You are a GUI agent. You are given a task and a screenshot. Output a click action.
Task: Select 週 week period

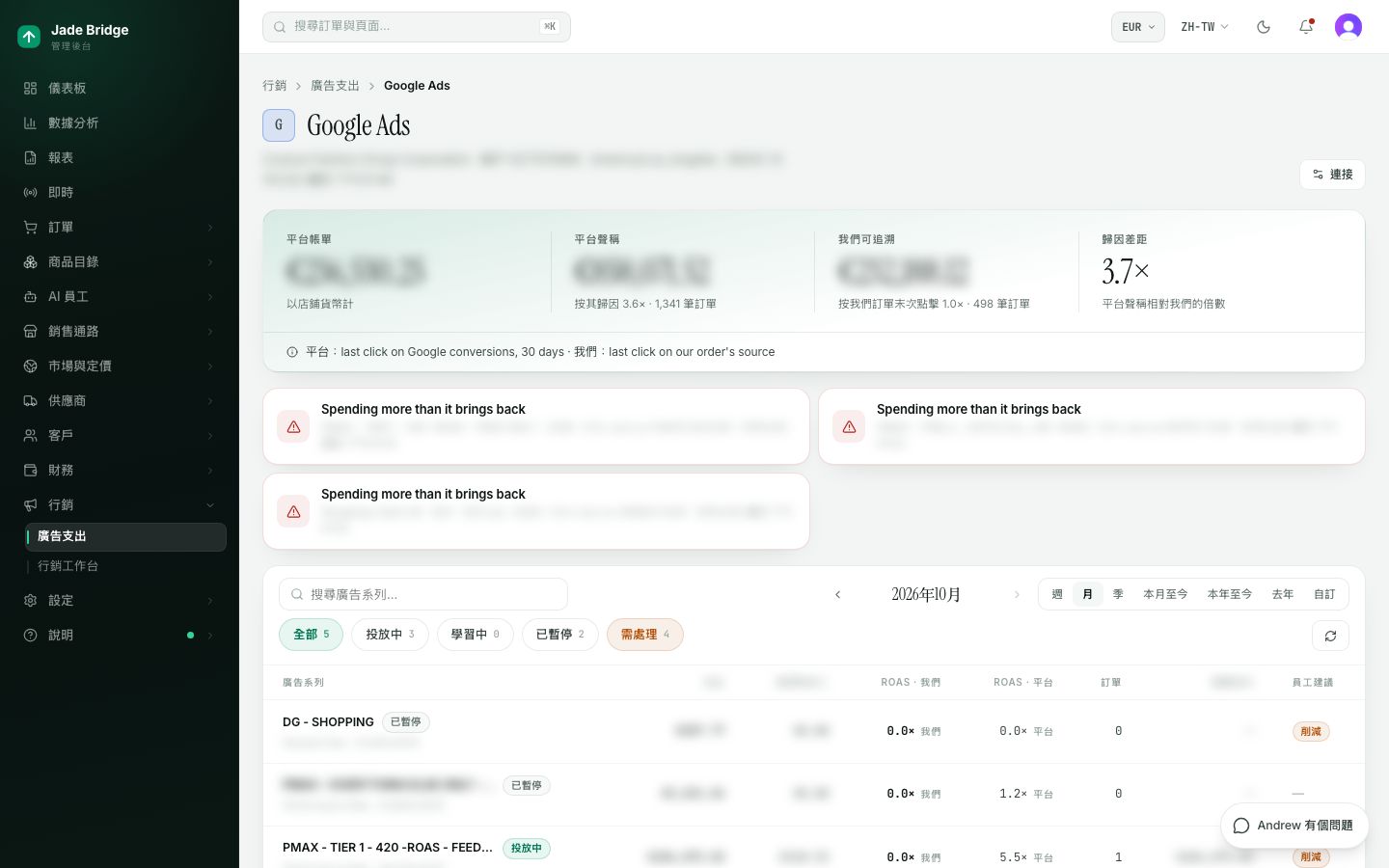click(1057, 594)
